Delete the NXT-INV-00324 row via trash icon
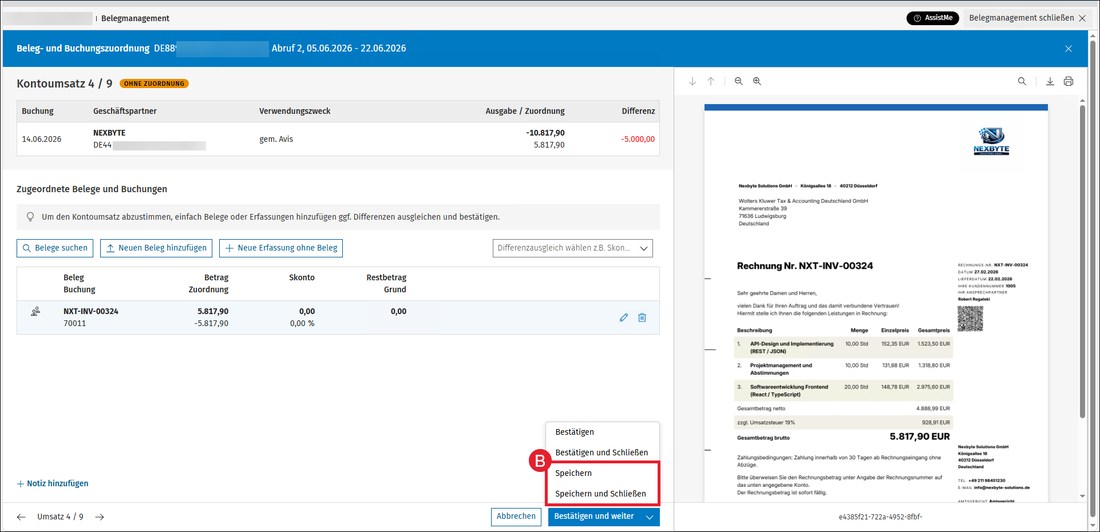This screenshot has width=1100, height=532. coord(642,318)
